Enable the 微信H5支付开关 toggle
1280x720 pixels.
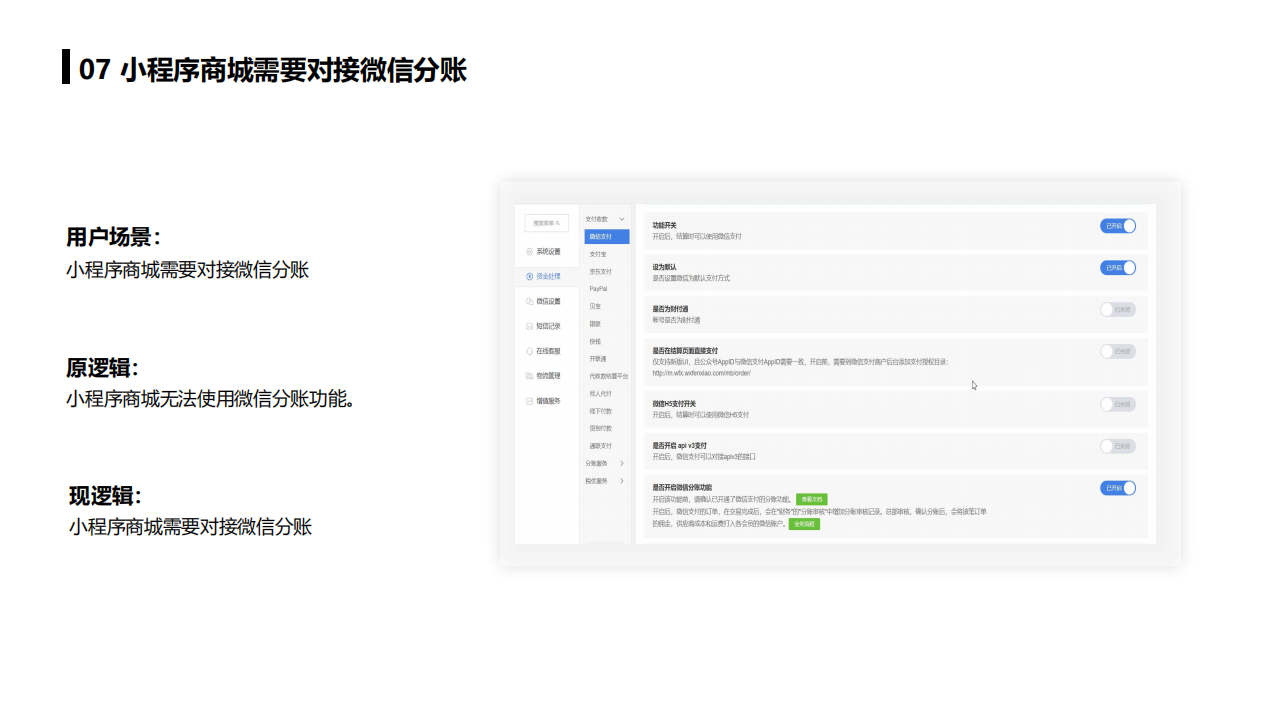pos(1118,405)
